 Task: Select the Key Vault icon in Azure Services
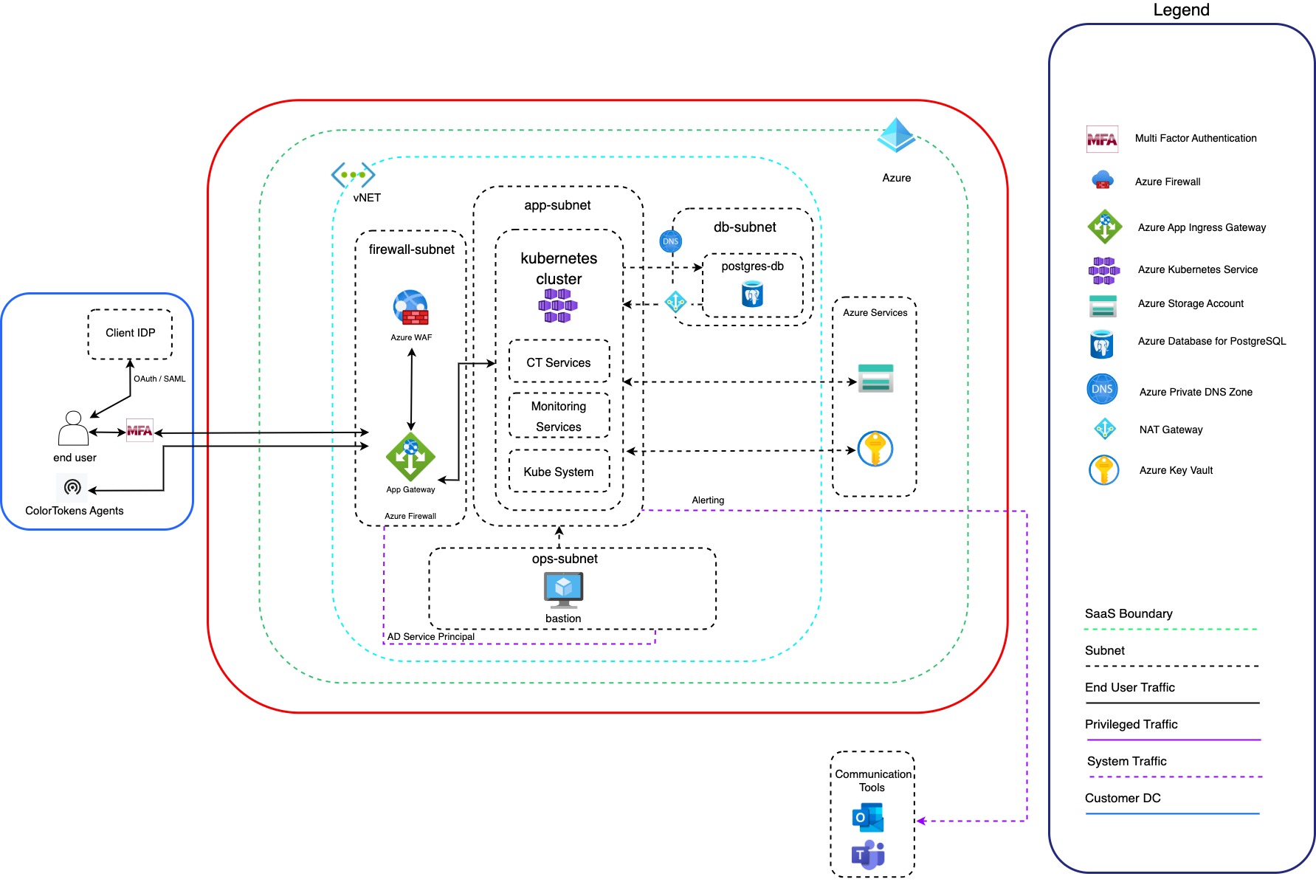(x=875, y=449)
